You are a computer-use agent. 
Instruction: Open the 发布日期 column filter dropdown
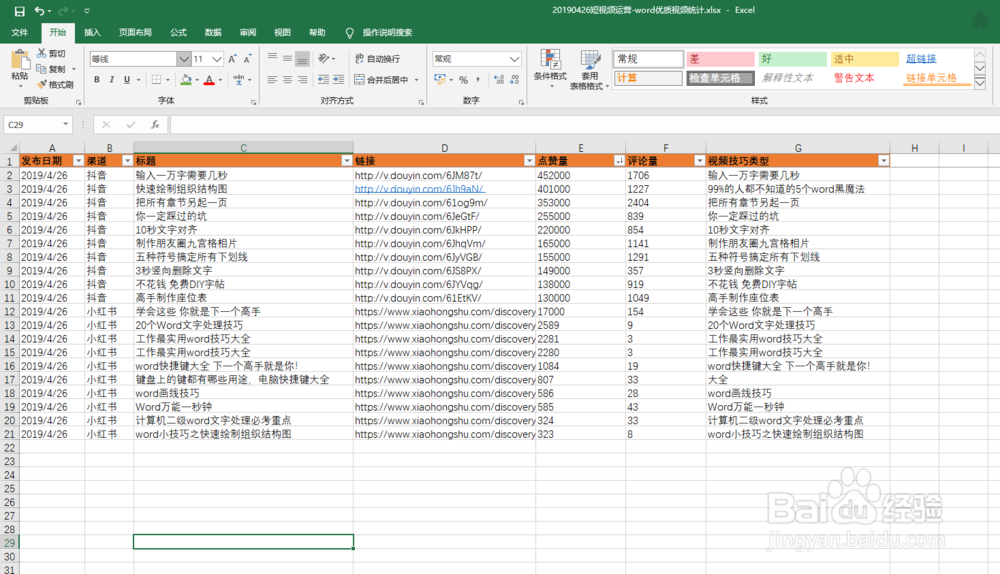(78, 161)
